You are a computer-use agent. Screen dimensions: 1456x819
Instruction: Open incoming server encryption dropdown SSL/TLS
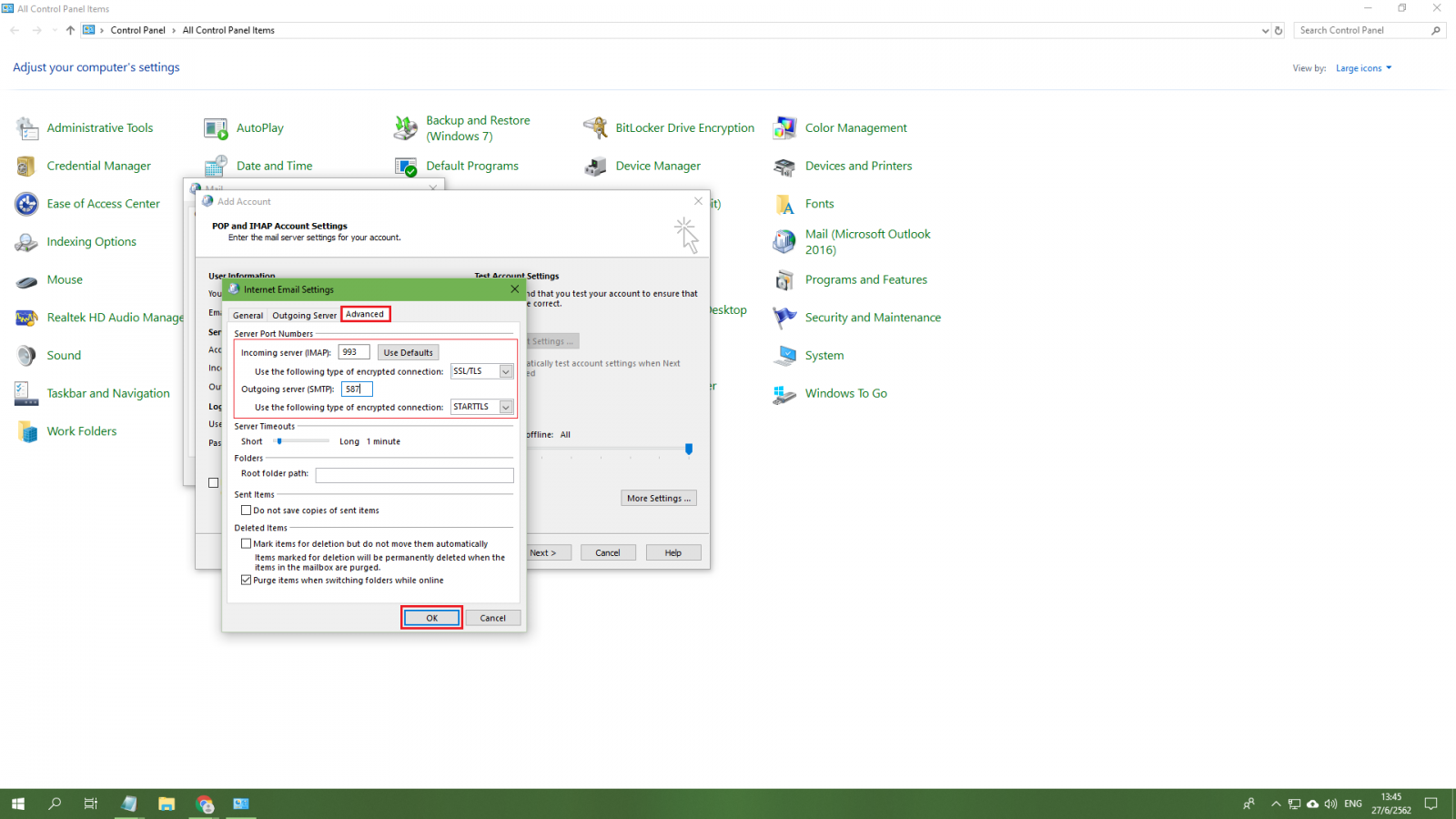click(x=506, y=371)
